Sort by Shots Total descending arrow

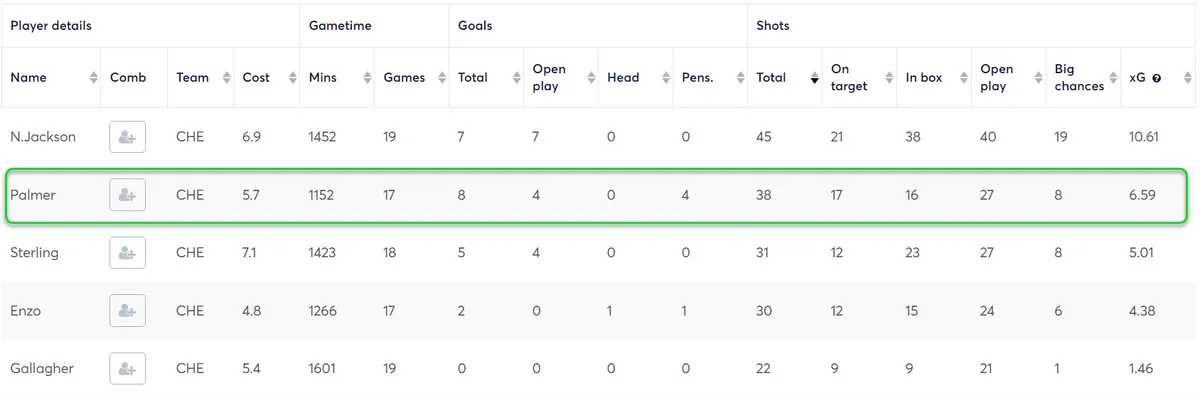(814, 78)
